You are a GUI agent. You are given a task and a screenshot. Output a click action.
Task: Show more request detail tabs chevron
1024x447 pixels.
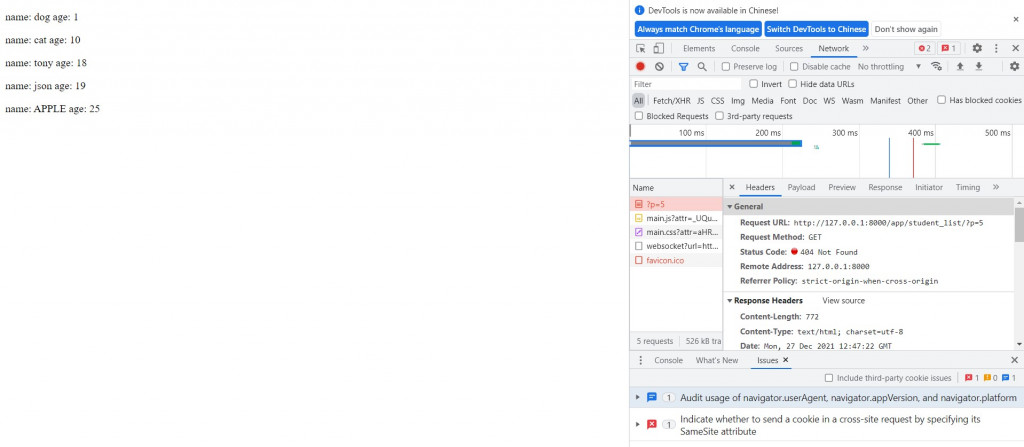[996, 187]
